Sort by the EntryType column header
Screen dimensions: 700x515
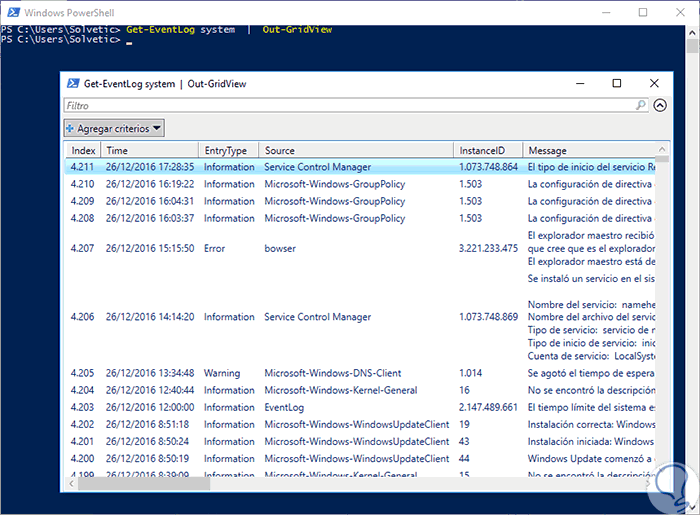coord(227,150)
